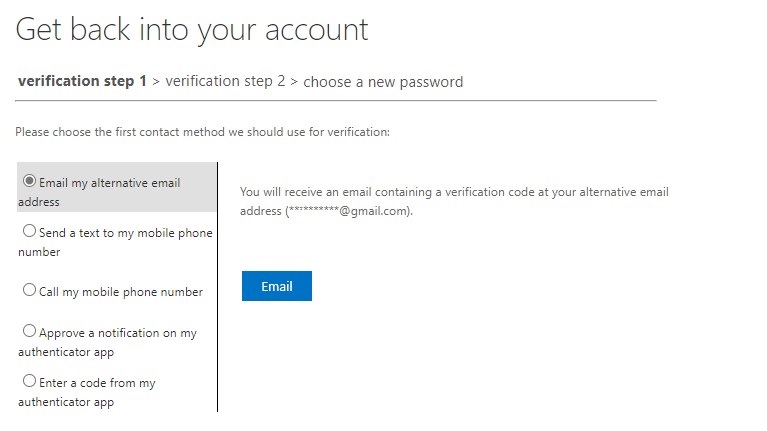Screen dimensions: 767x431
Task: Choose the Enter a code radio button
Action: coord(29,381)
